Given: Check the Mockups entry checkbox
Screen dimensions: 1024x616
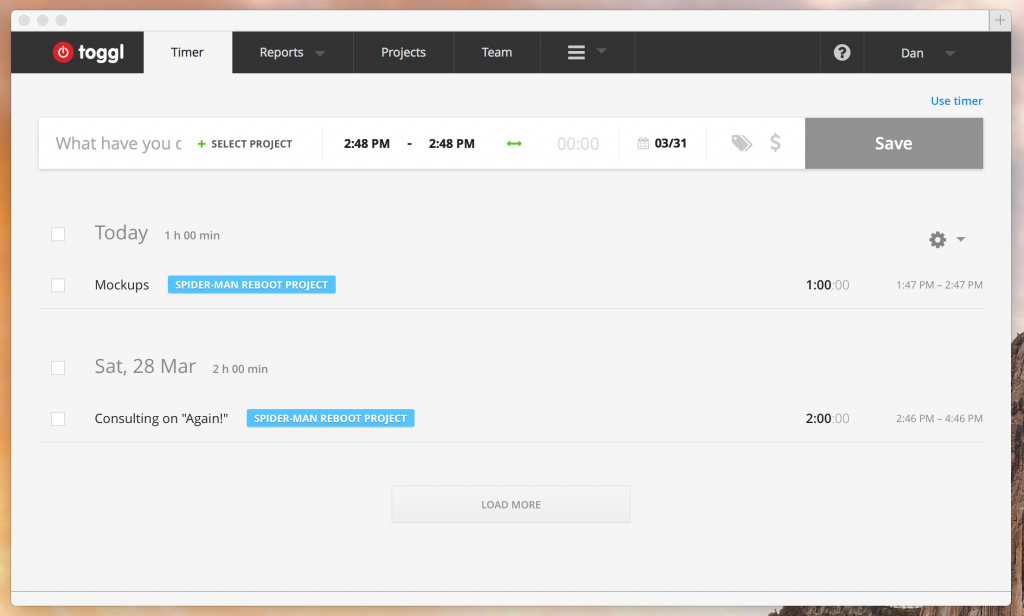Looking at the screenshot, I should (58, 285).
